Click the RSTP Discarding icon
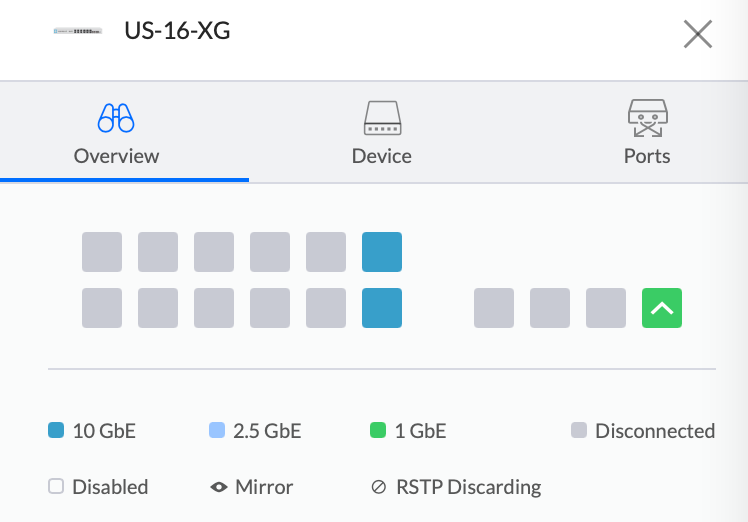The image size is (748, 522). (379, 488)
